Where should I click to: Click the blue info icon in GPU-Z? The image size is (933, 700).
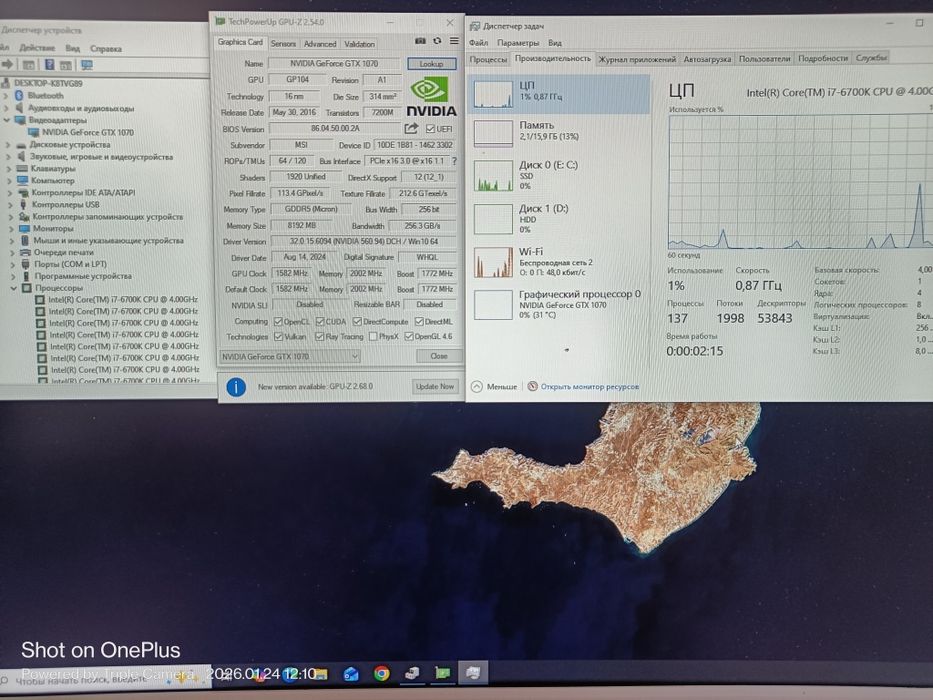[x=236, y=387]
